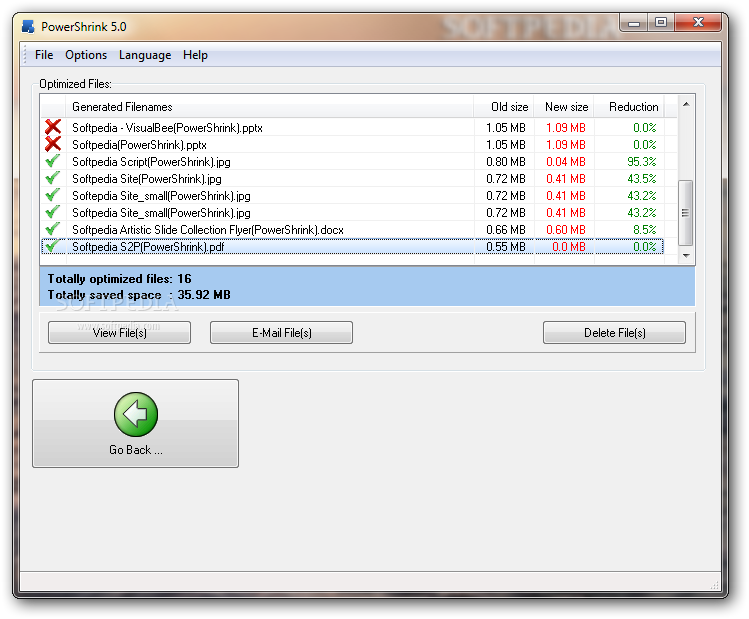Click the Delete File(s) button

[614, 332]
